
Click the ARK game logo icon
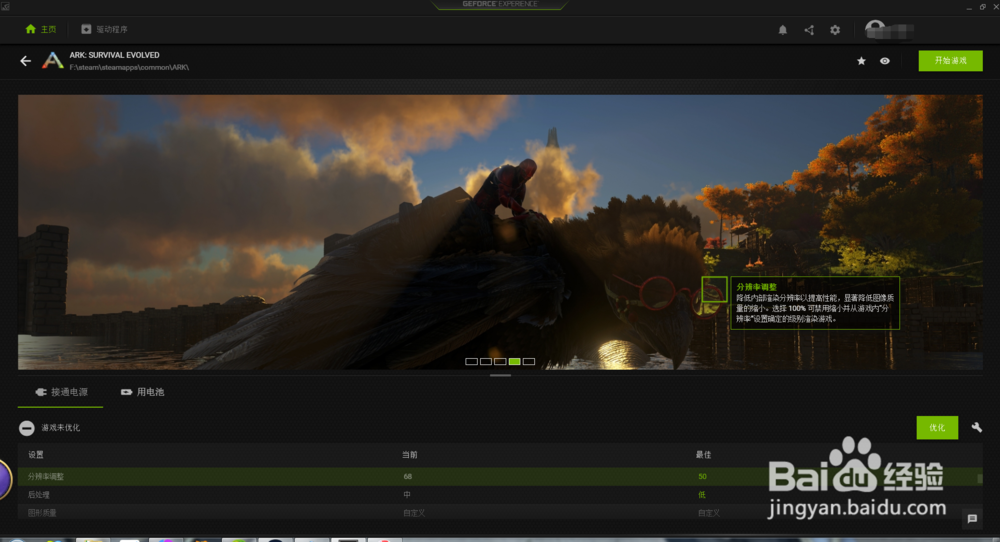pos(53,61)
